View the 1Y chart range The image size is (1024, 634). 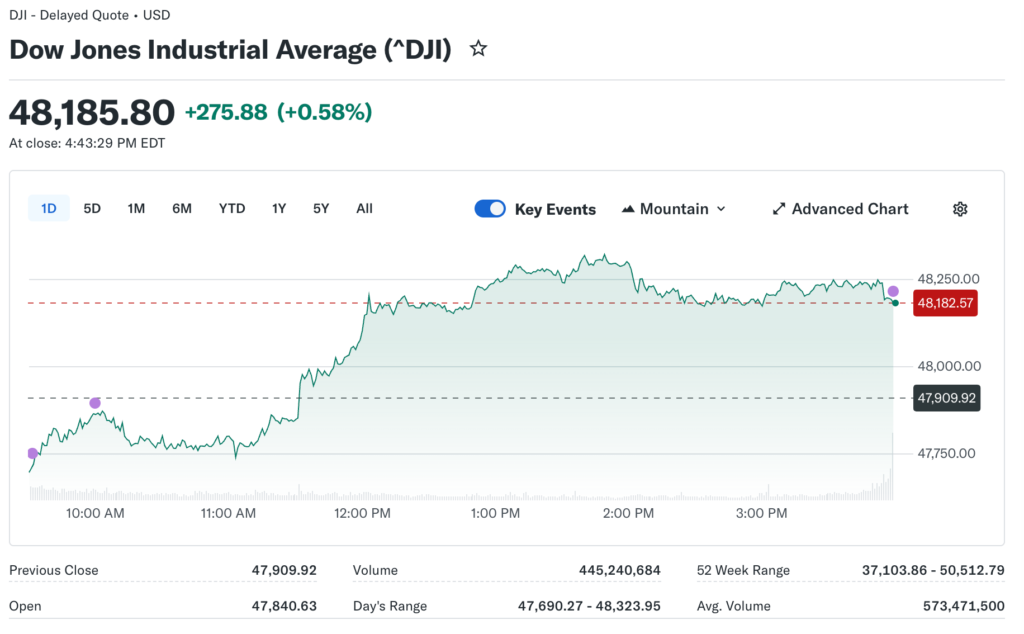[x=279, y=209]
